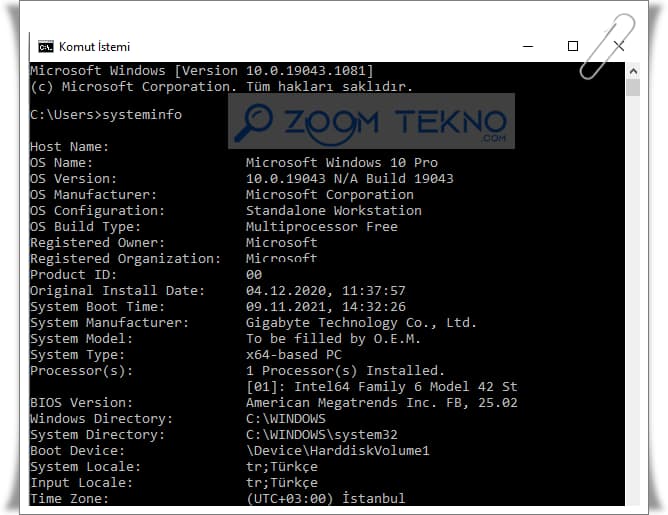Click the 'Input Locale:' label
The height and width of the screenshot is (515, 668).
tap(81, 483)
